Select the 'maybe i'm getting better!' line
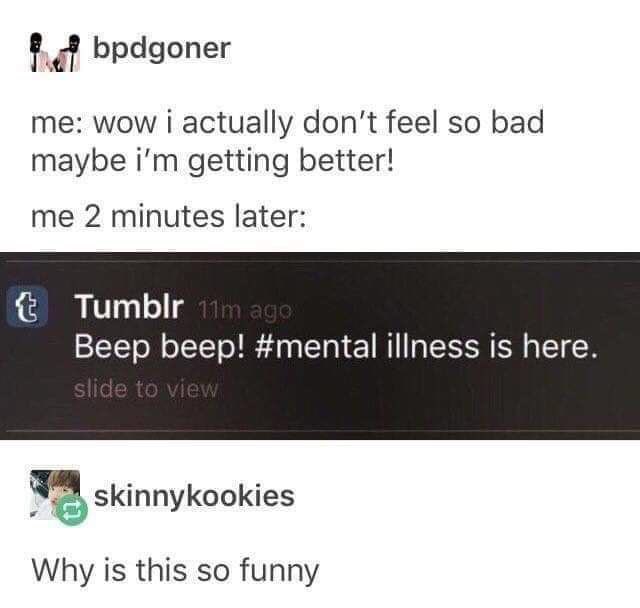This screenshot has width=640, height=608. [213, 162]
